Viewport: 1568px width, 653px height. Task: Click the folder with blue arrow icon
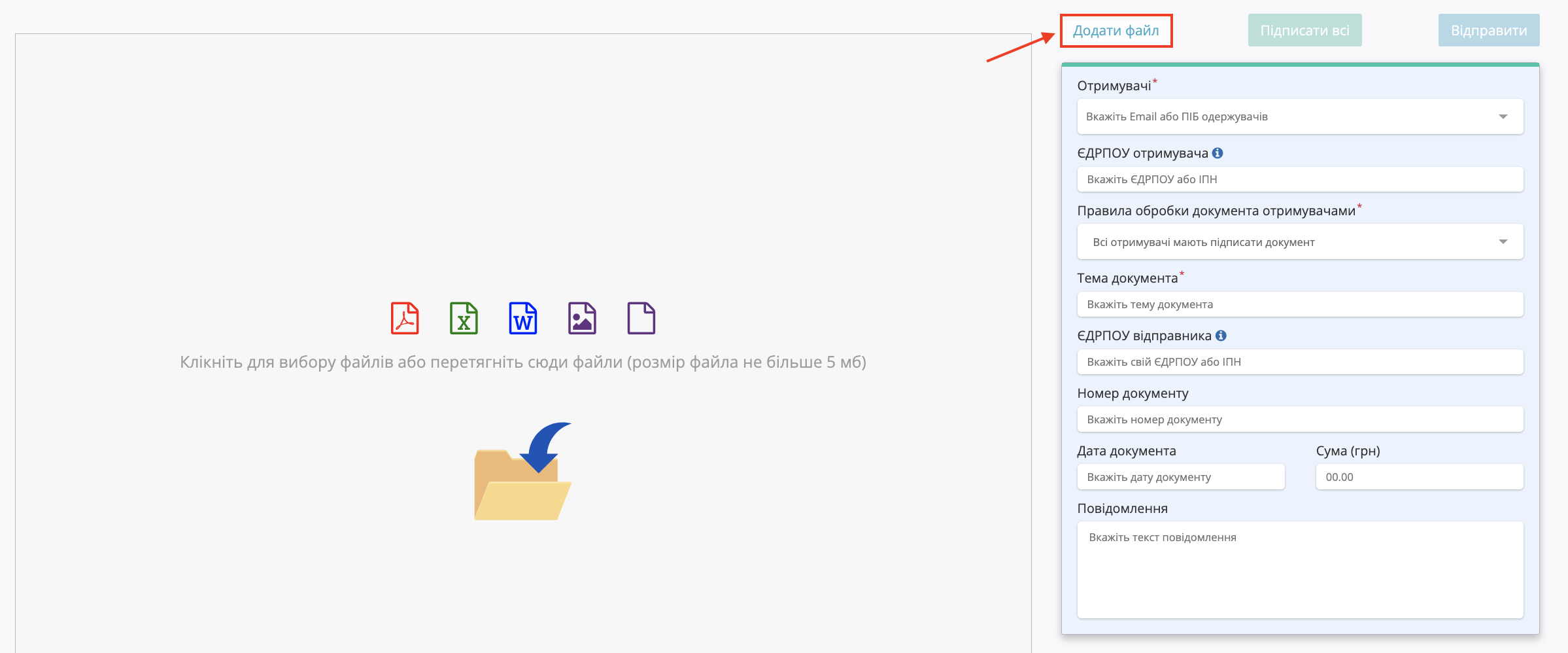(523, 471)
